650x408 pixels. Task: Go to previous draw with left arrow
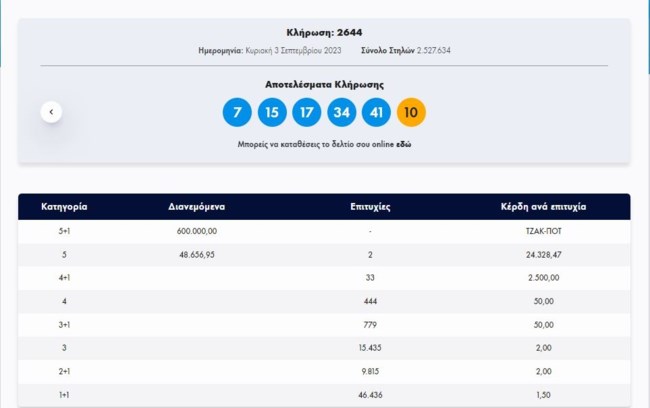pos(52,112)
